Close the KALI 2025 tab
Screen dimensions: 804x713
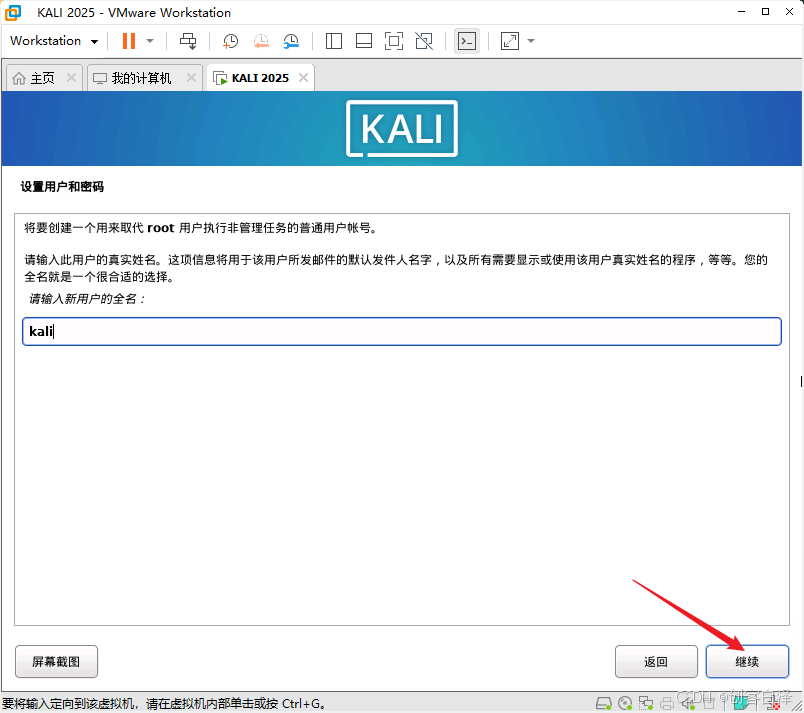pyautogui.click(x=304, y=78)
